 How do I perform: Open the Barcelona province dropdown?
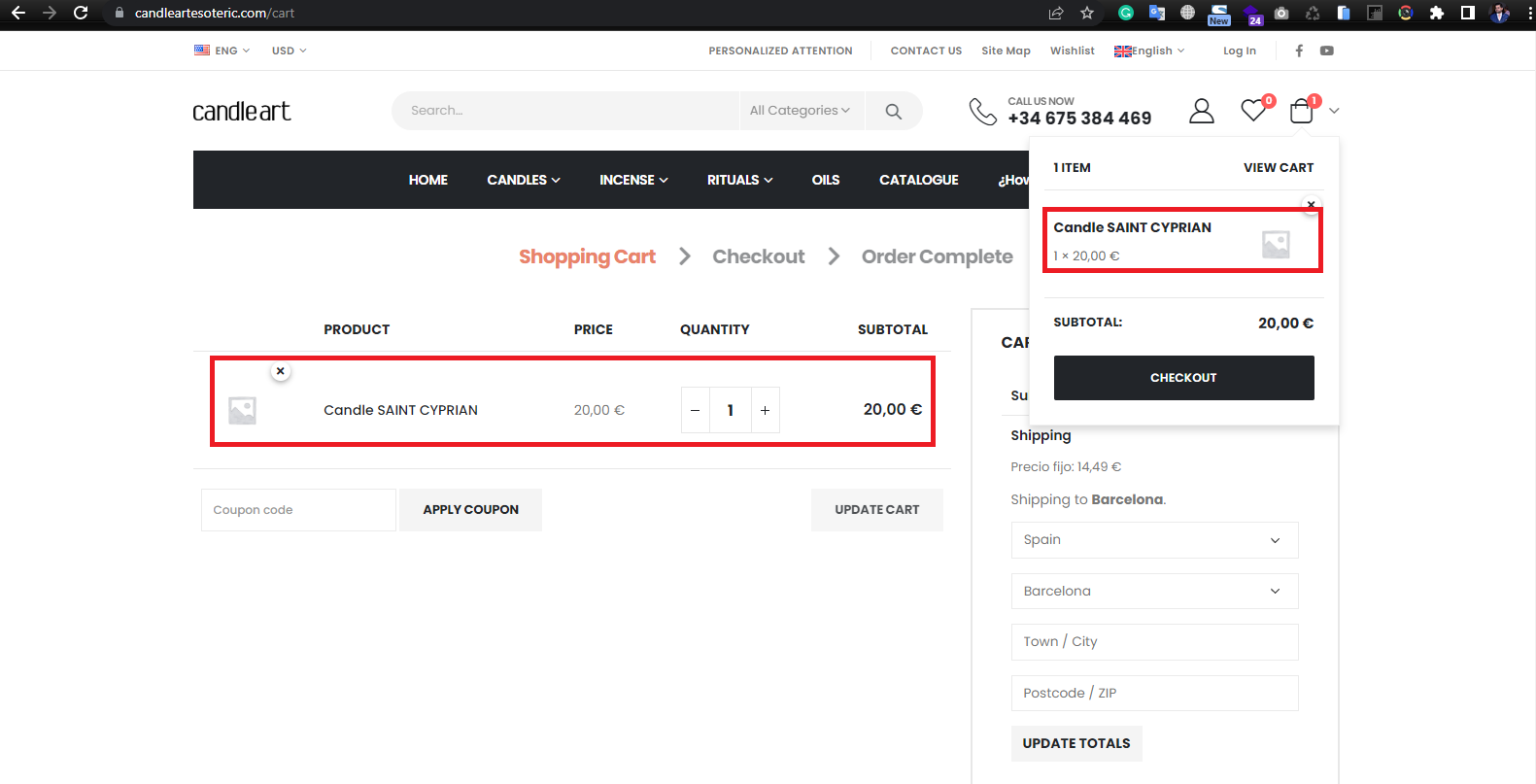[1154, 591]
